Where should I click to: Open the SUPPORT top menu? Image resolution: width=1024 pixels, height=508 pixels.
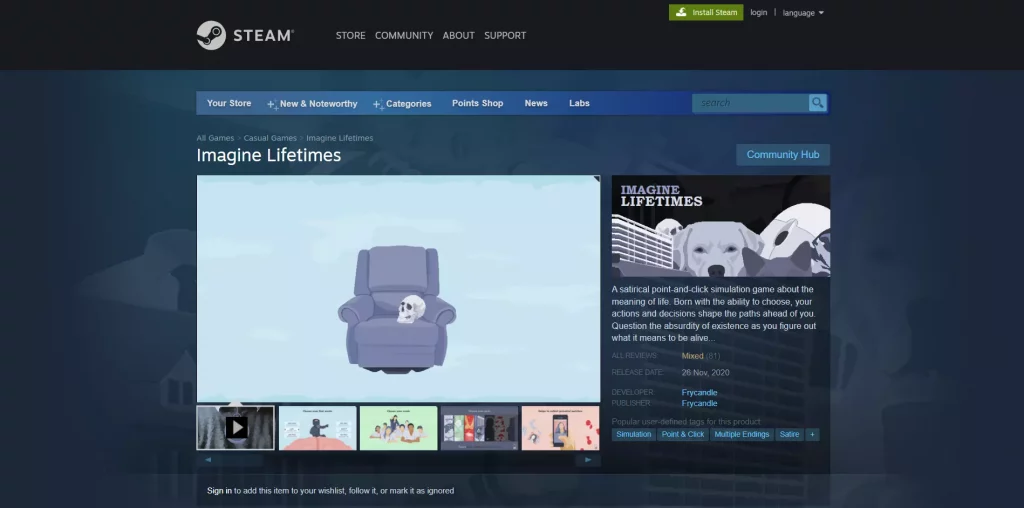point(505,35)
